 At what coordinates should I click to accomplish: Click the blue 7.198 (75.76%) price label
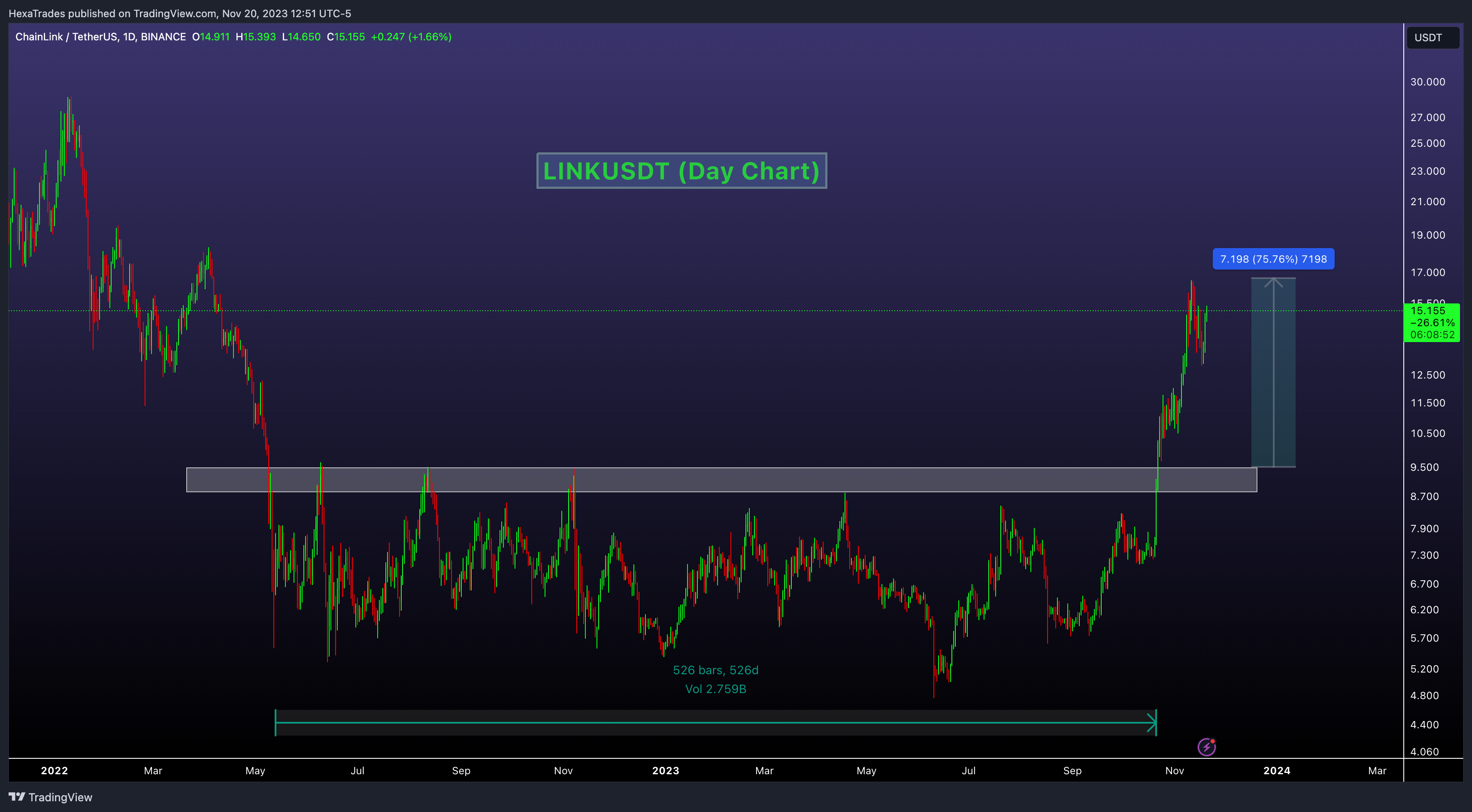tap(1273, 259)
